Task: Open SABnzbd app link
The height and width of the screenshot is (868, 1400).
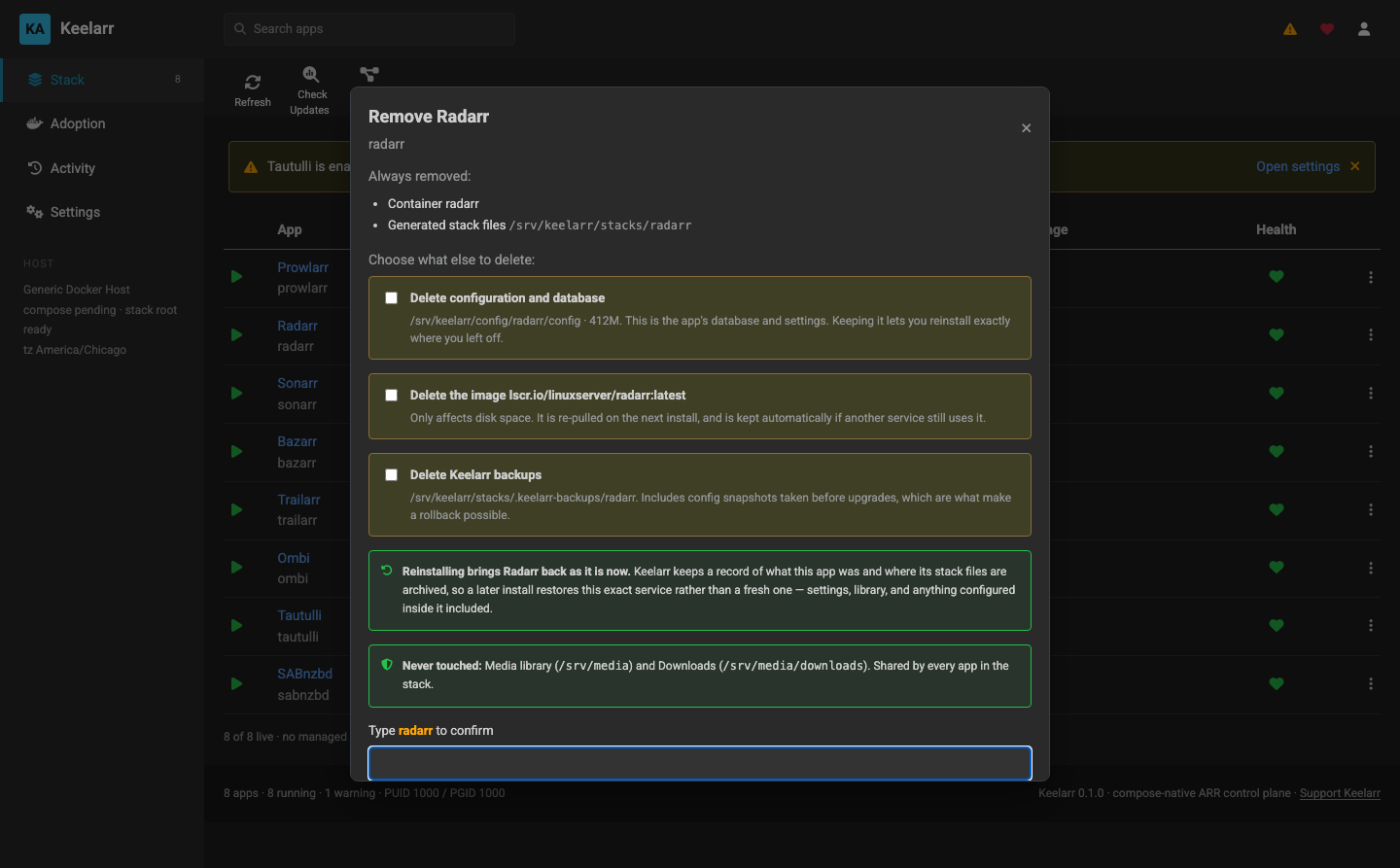Action: pyautogui.click(x=304, y=674)
